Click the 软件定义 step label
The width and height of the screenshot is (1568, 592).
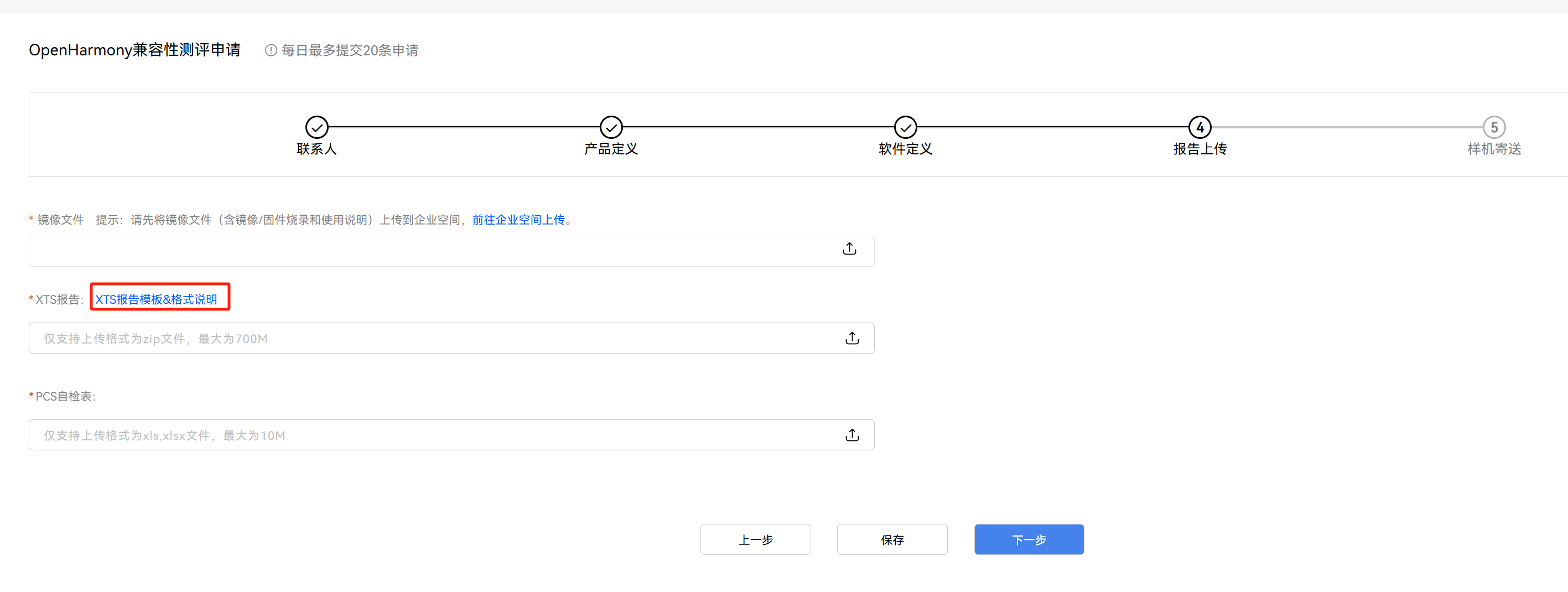906,149
